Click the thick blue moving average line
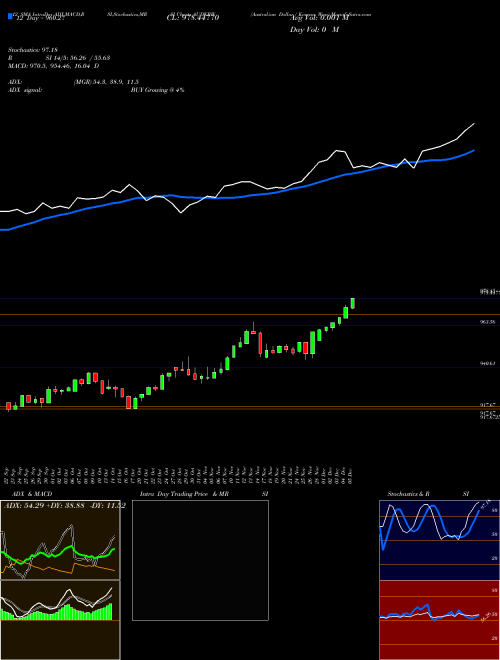Image resolution: width=500 pixels, height=660 pixels. pos(236,197)
